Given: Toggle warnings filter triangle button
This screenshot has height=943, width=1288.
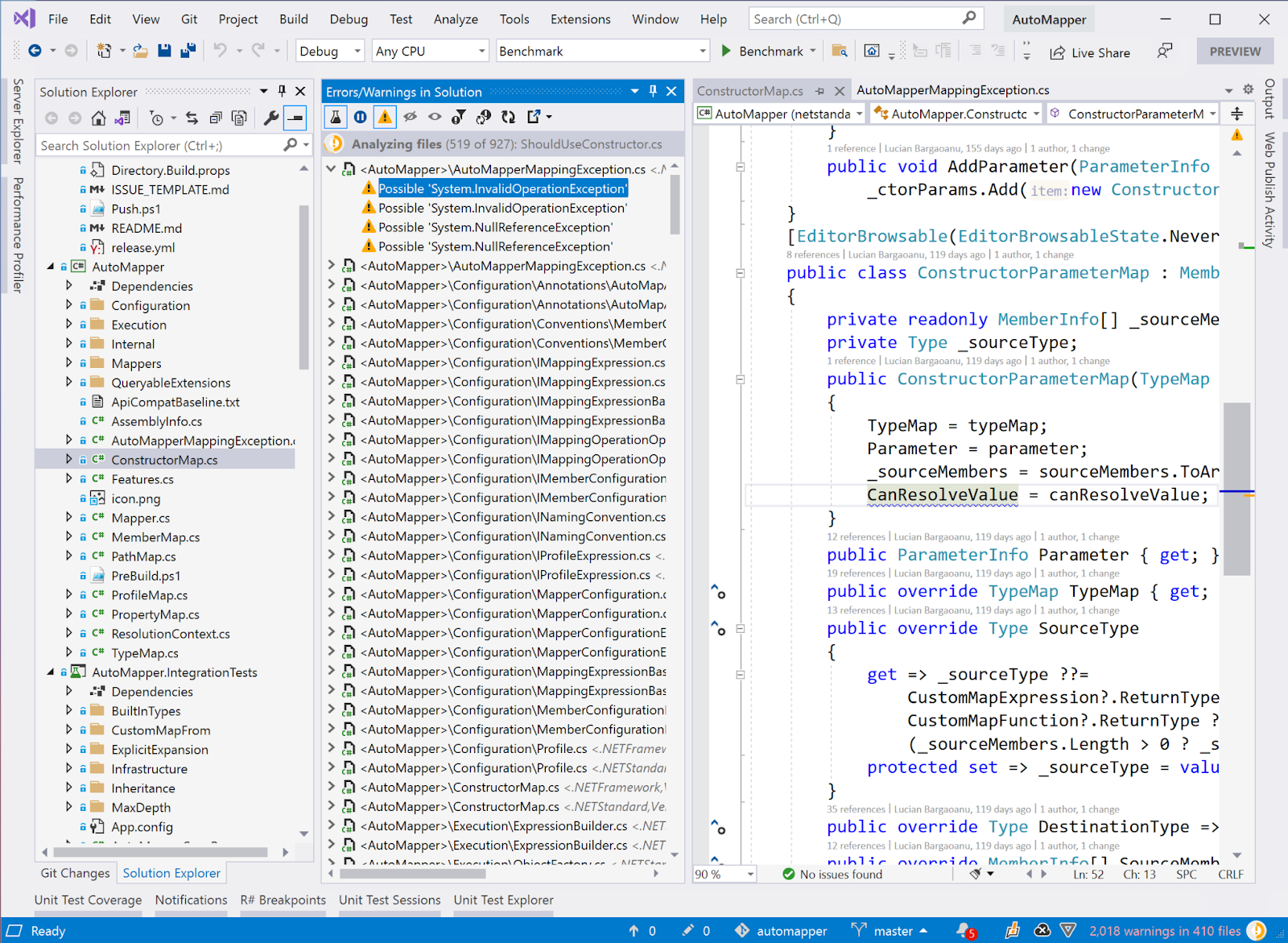Looking at the screenshot, I should click(x=386, y=117).
